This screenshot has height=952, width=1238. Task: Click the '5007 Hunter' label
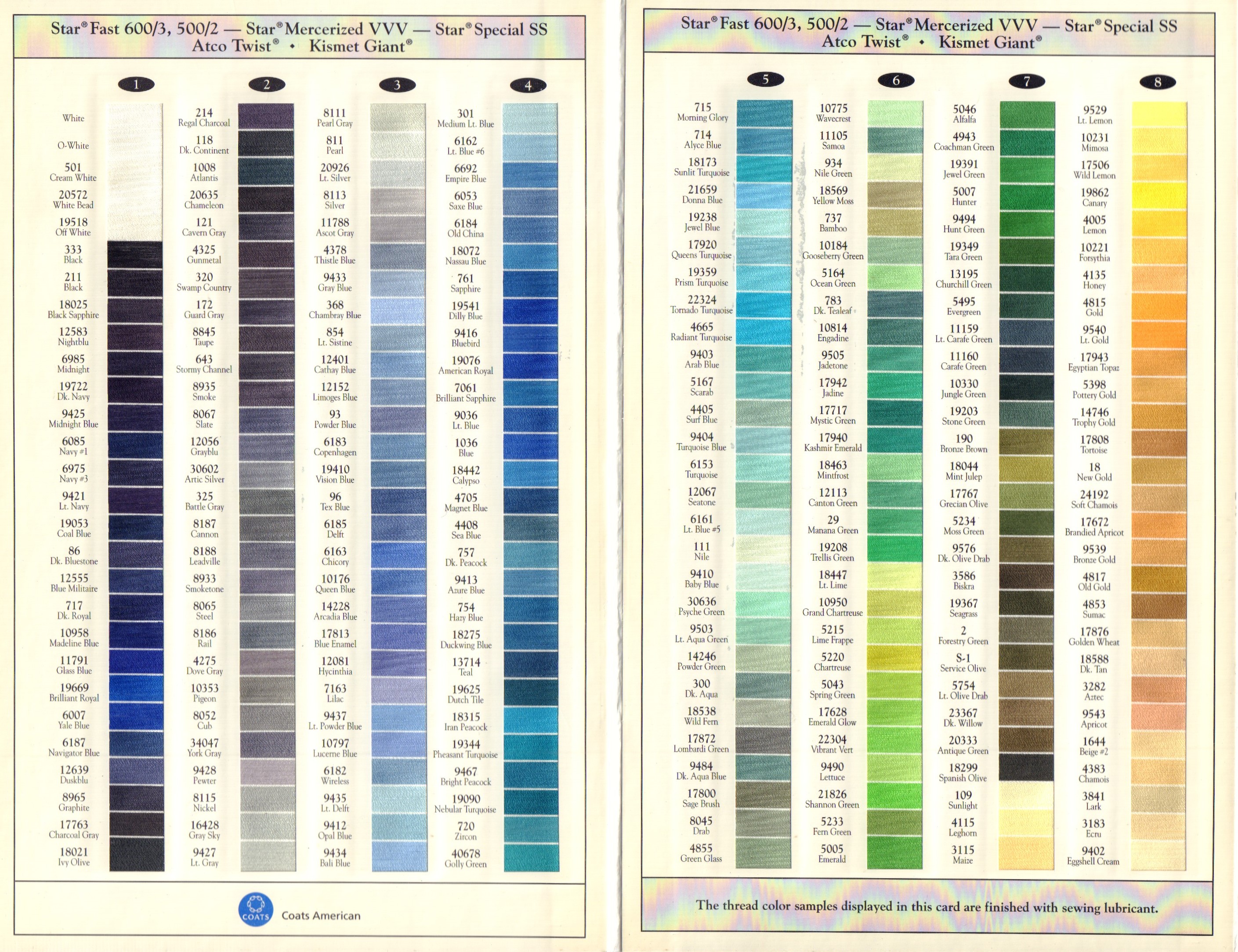964,197
